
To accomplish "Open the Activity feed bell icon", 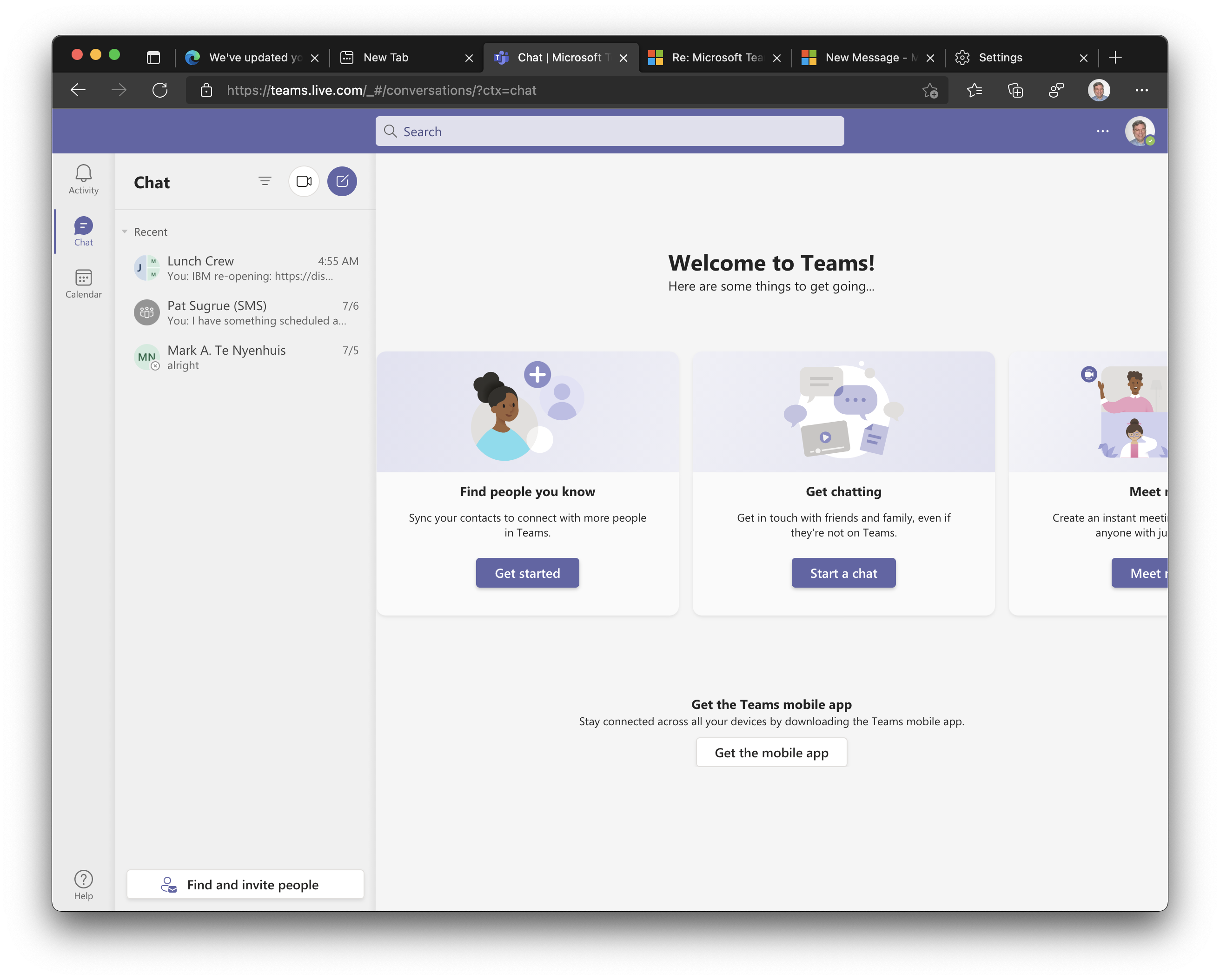I will [x=83, y=179].
